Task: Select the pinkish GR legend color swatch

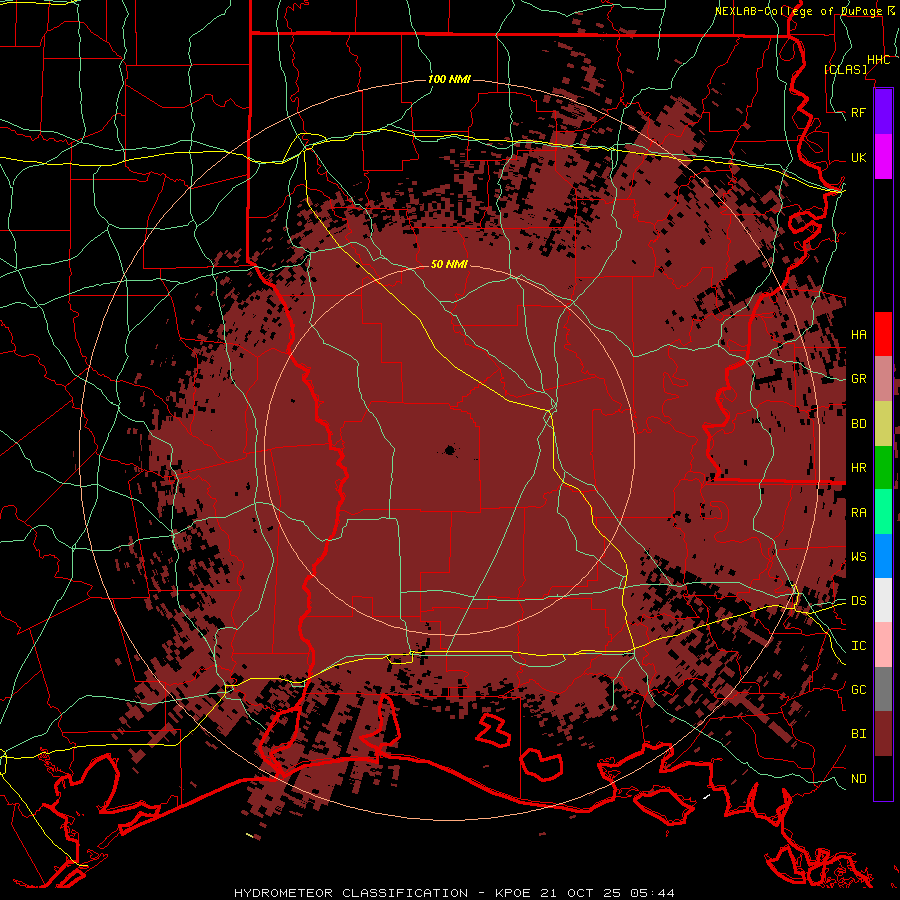Action: point(883,379)
